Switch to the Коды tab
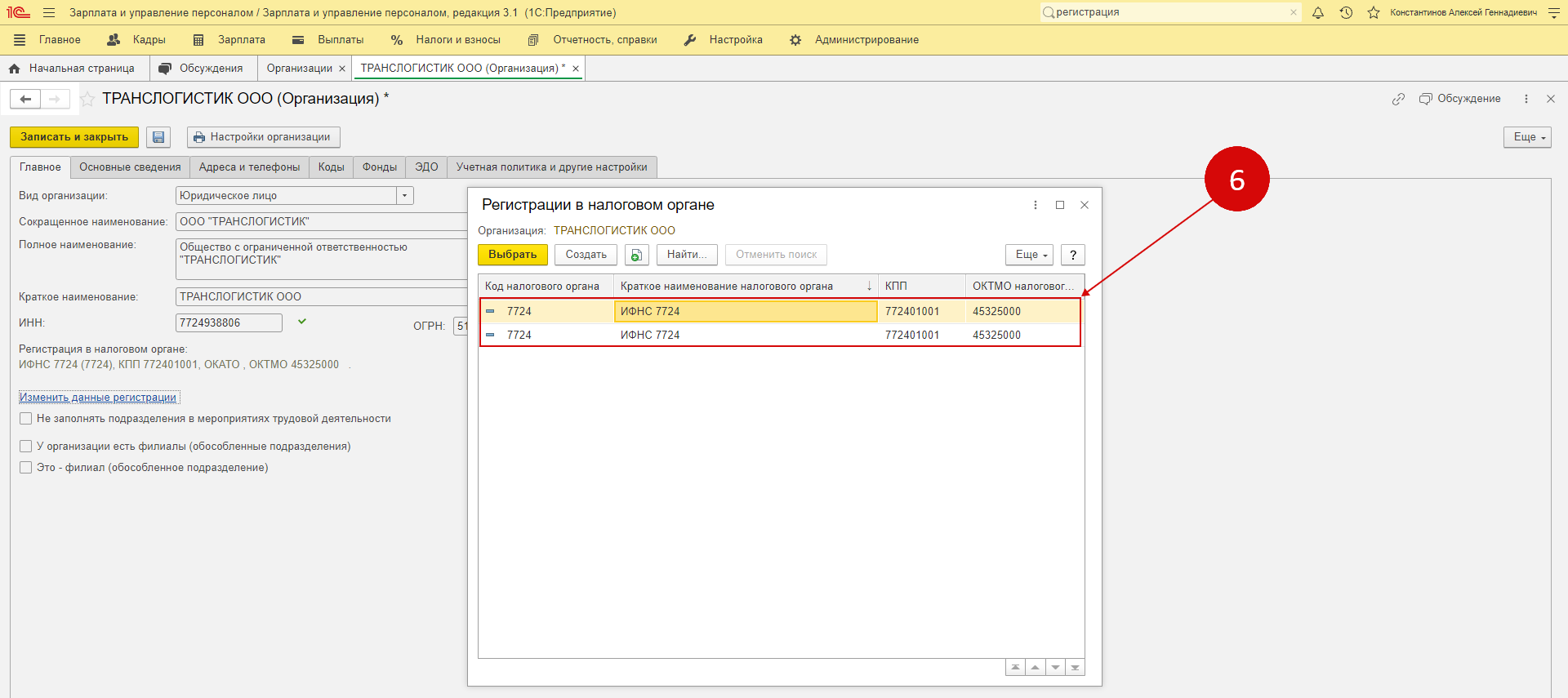The width and height of the screenshot is (1568, 698). coord(331,167)
